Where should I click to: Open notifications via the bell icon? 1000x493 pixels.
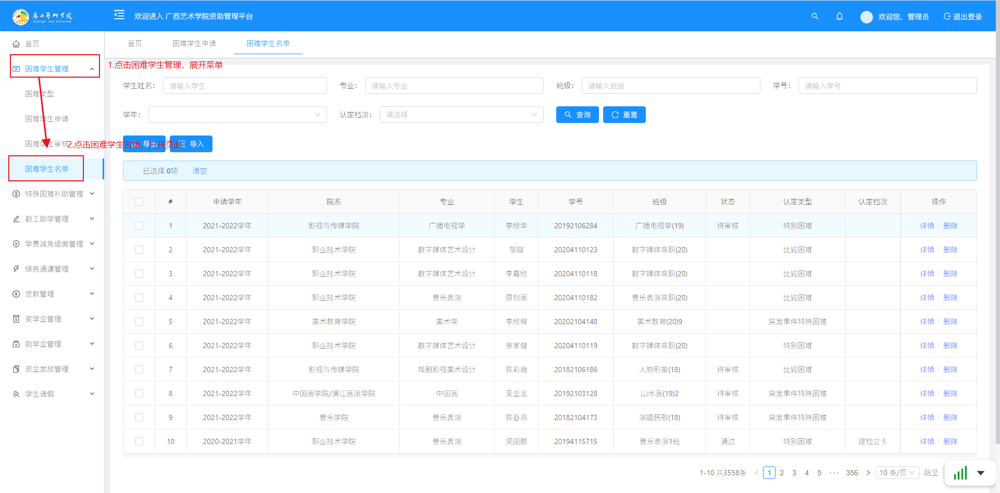[839, 16]
